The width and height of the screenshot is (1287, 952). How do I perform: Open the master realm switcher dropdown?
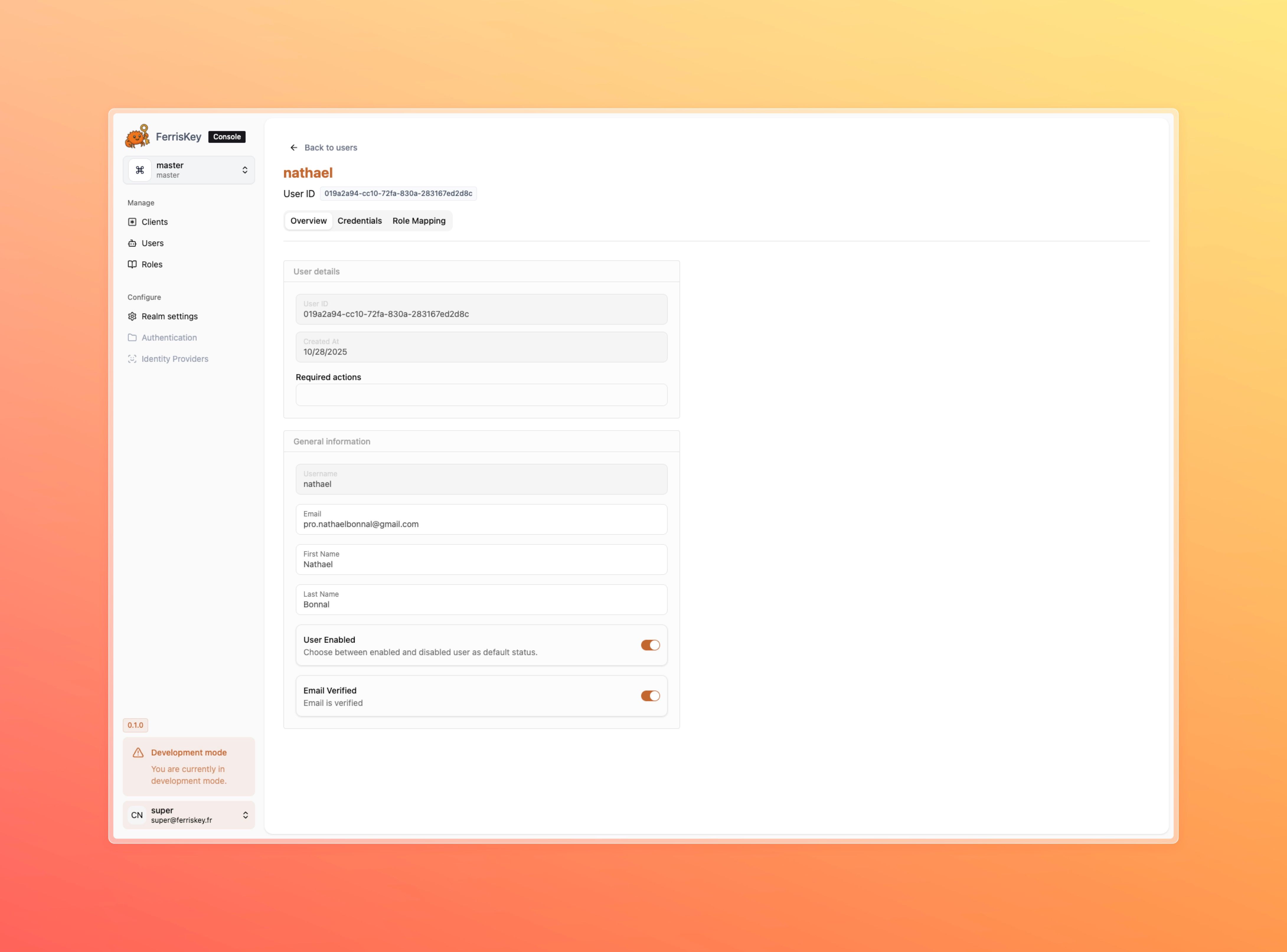(x=189, y=169)
